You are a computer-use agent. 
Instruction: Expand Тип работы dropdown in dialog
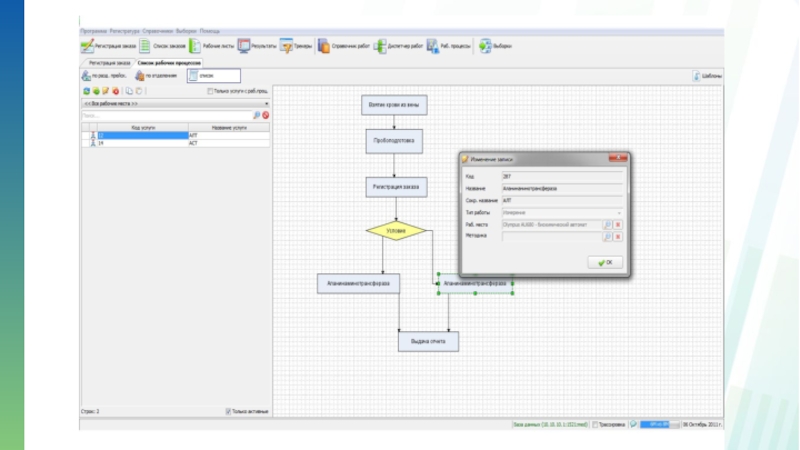619,212
